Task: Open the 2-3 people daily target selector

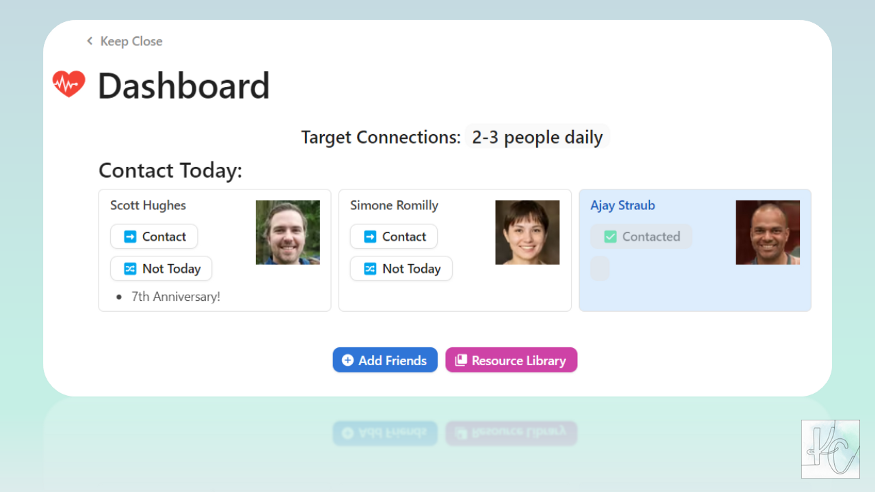Action: pyautogui.click(x=537, y=137)
